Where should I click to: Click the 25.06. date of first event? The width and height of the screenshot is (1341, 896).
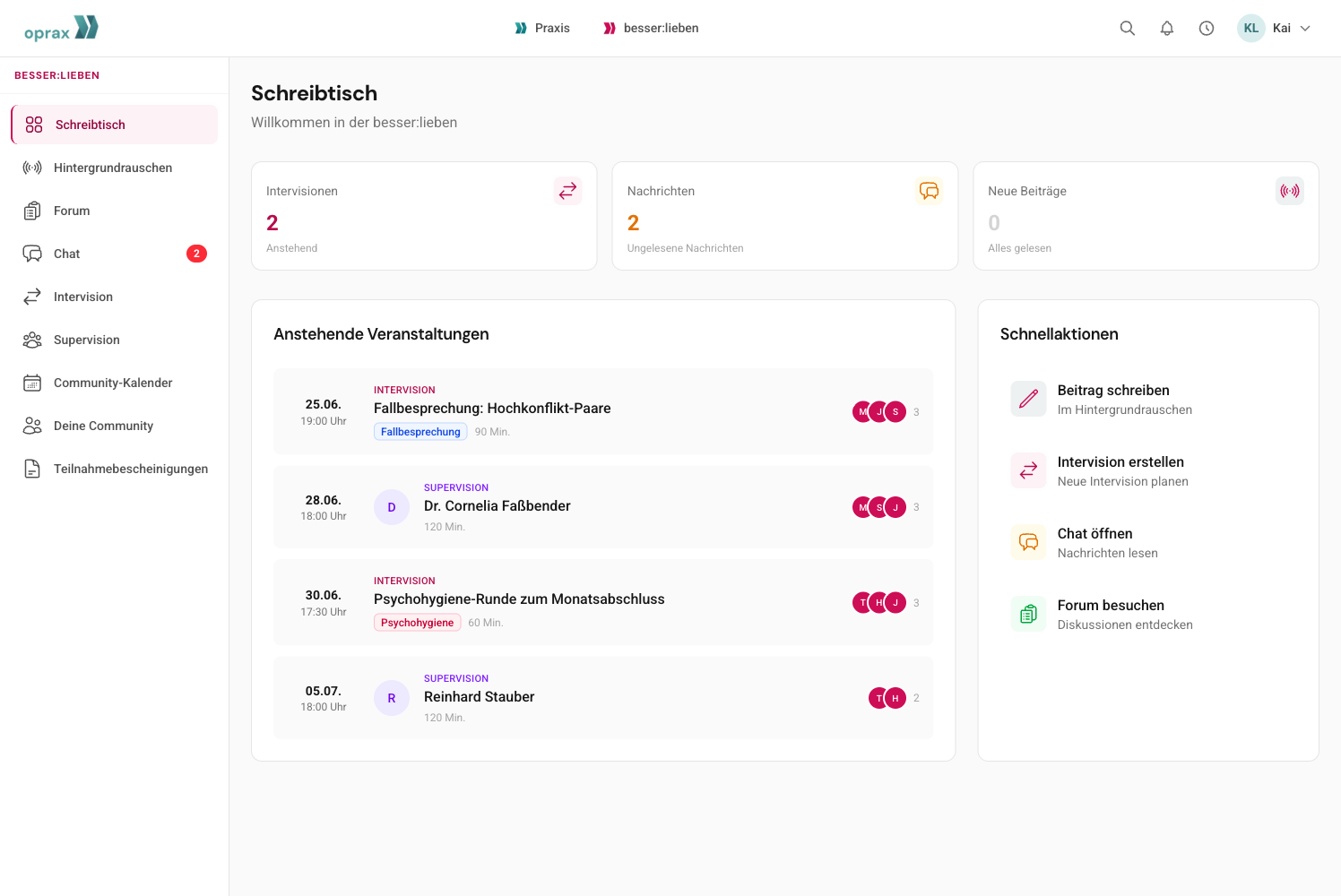[x=324, y=404]
